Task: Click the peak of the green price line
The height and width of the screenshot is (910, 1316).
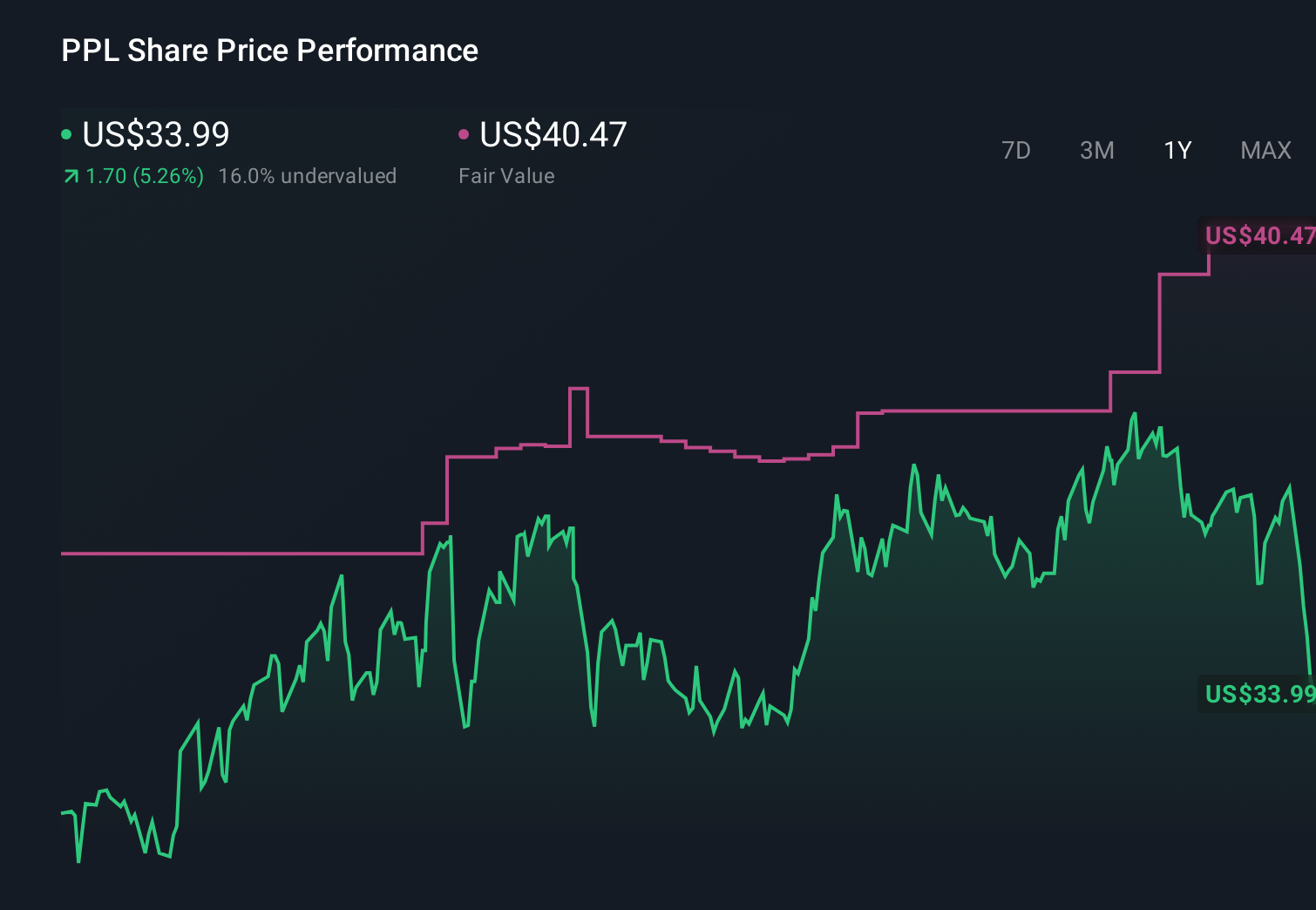Action: pos(1135,411)
